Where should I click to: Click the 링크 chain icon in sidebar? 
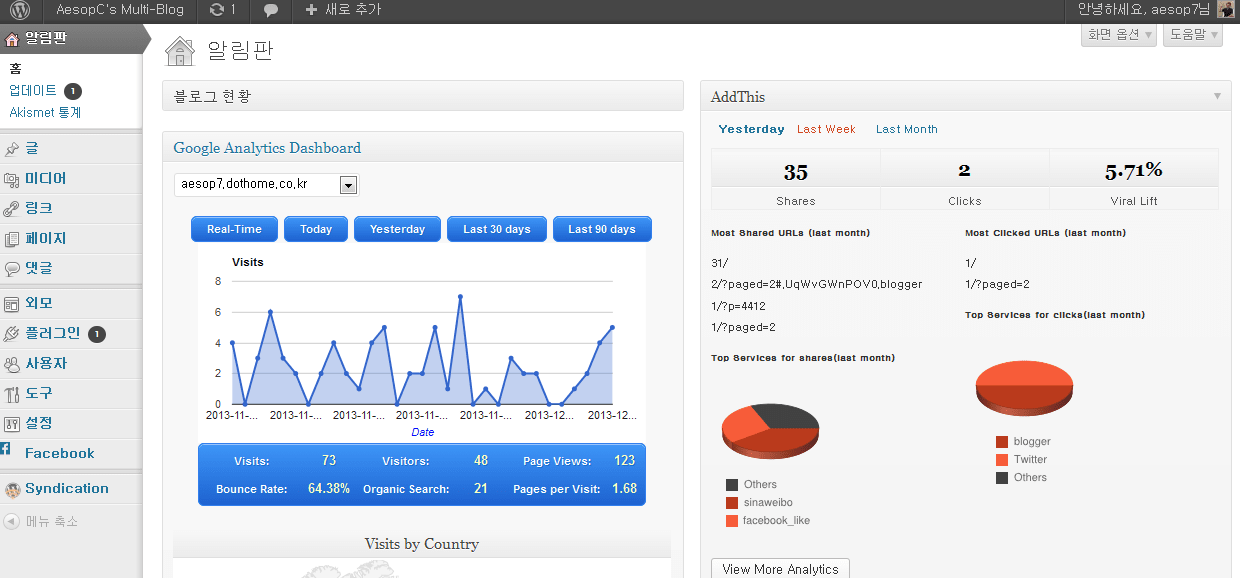tap(12, 209)
